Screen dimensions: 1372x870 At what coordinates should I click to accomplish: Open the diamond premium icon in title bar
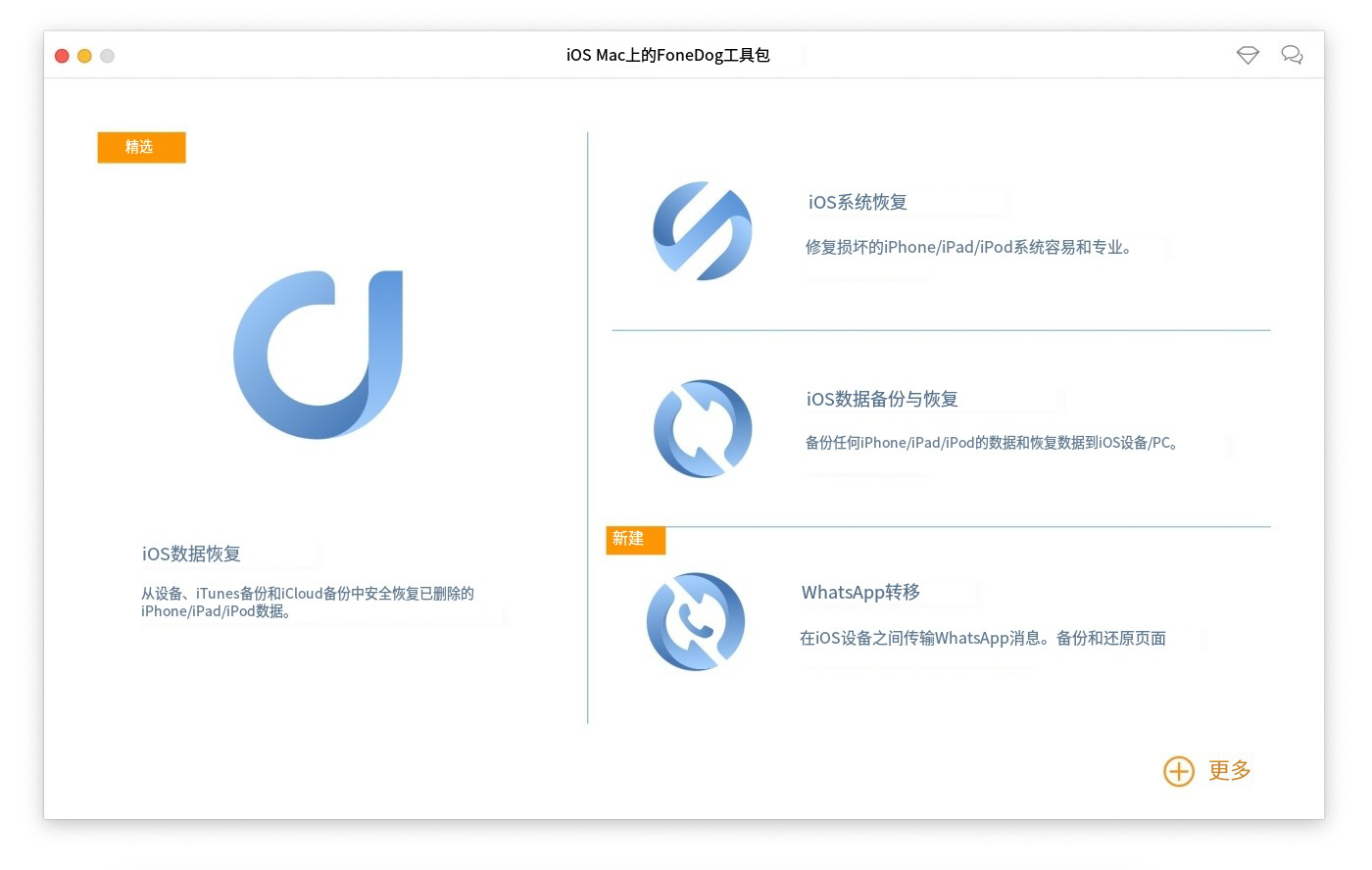point(1248,55)
